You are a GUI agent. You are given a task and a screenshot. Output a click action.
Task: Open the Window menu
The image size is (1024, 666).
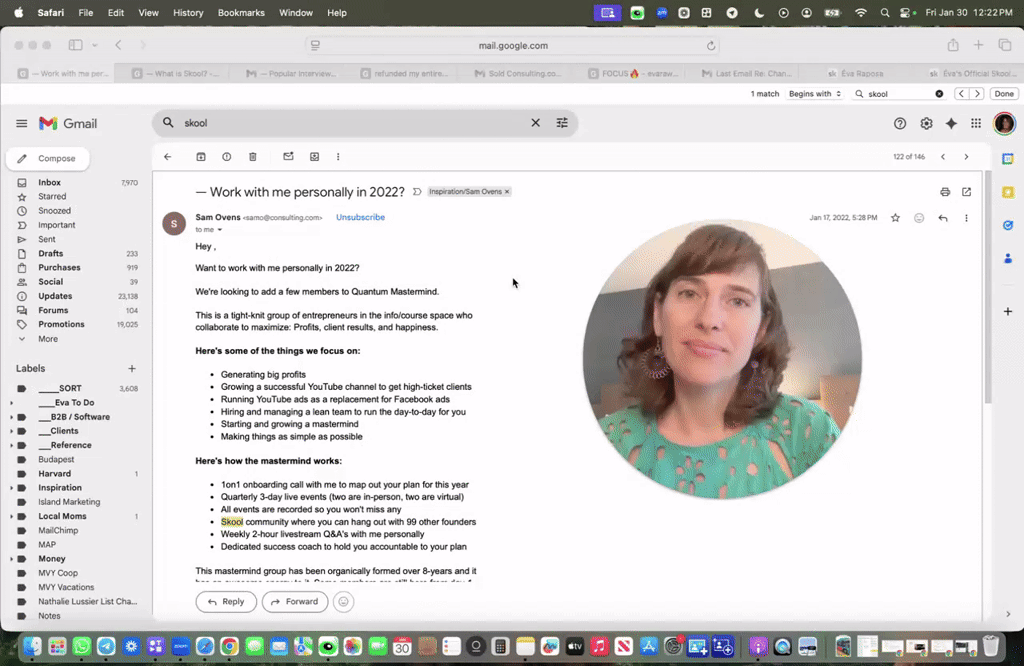296,12
